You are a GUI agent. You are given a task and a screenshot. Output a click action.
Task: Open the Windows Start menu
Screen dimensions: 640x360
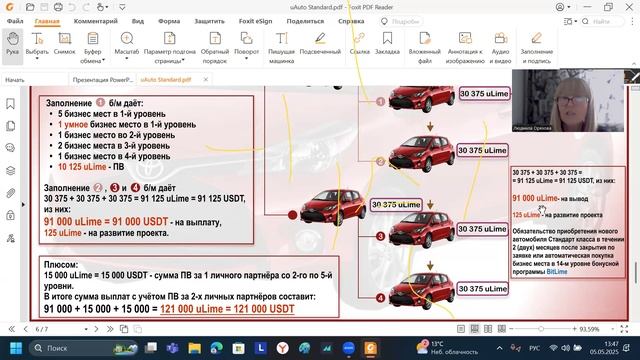pos(16,348)
